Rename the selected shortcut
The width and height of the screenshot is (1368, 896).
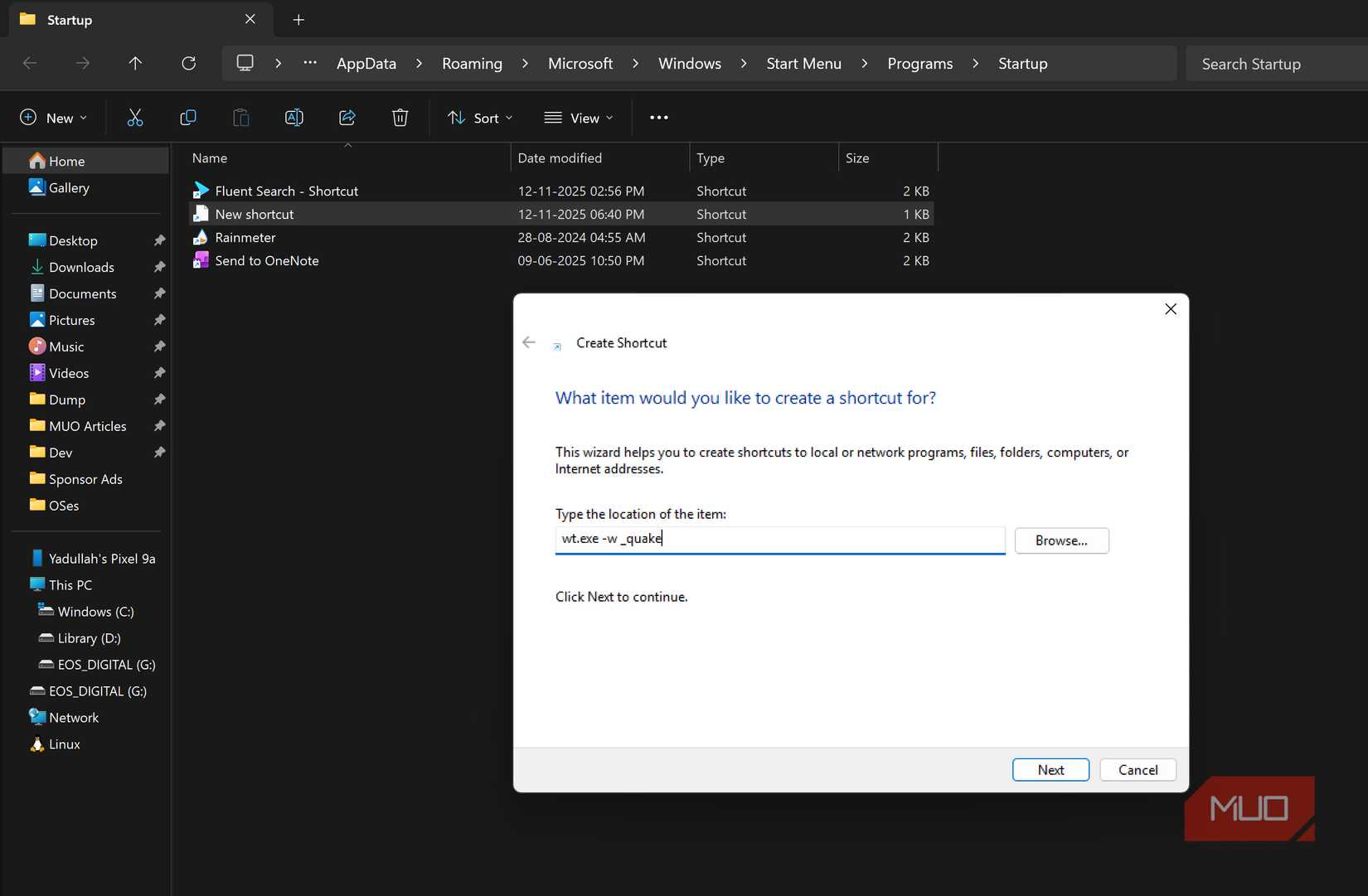pos(293,117)
